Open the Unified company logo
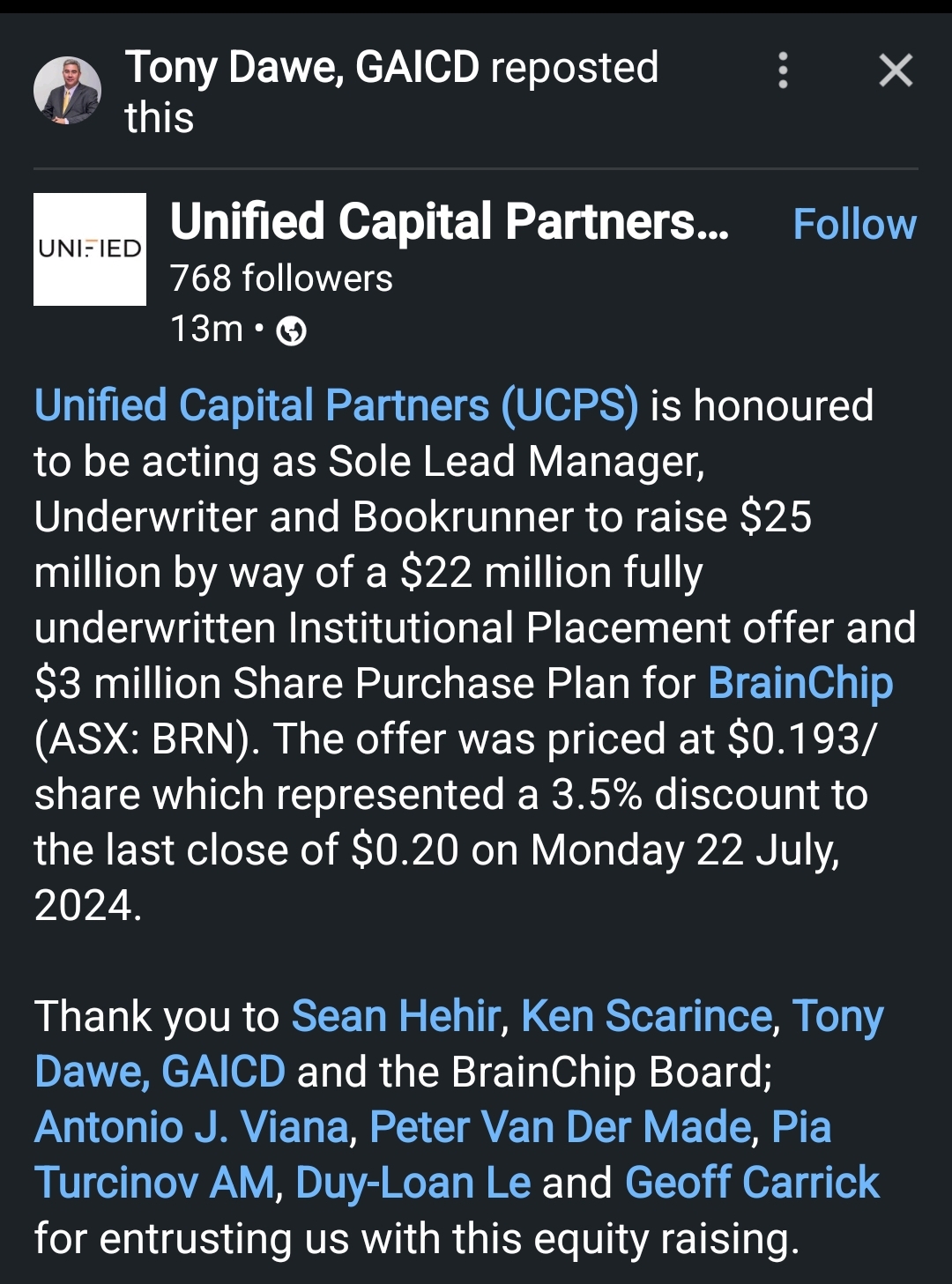The image size is (952, 1284). pos(90,249)
